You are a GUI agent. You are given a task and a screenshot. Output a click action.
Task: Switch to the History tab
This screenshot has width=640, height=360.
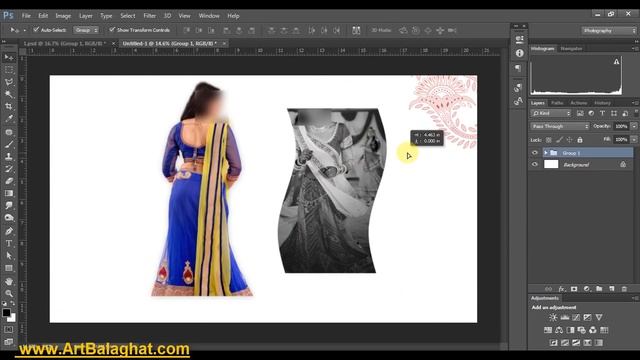coord(602,103)
